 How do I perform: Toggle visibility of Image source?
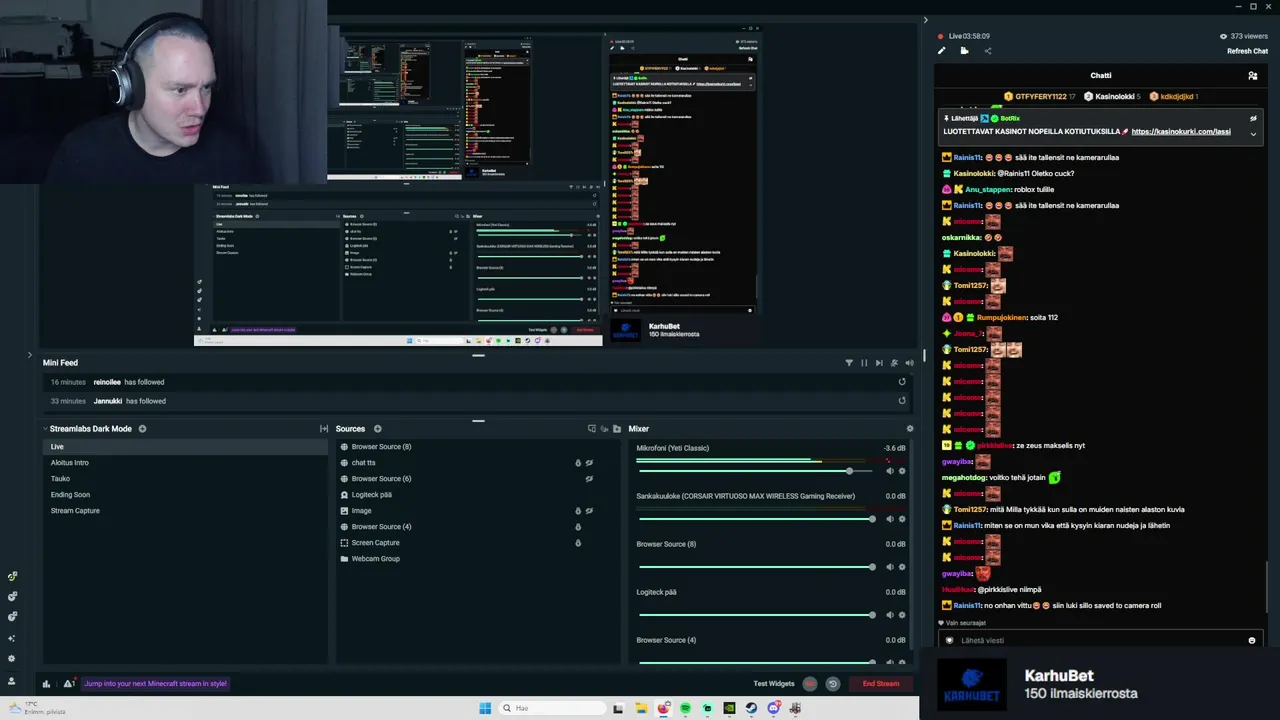point(589,511)
